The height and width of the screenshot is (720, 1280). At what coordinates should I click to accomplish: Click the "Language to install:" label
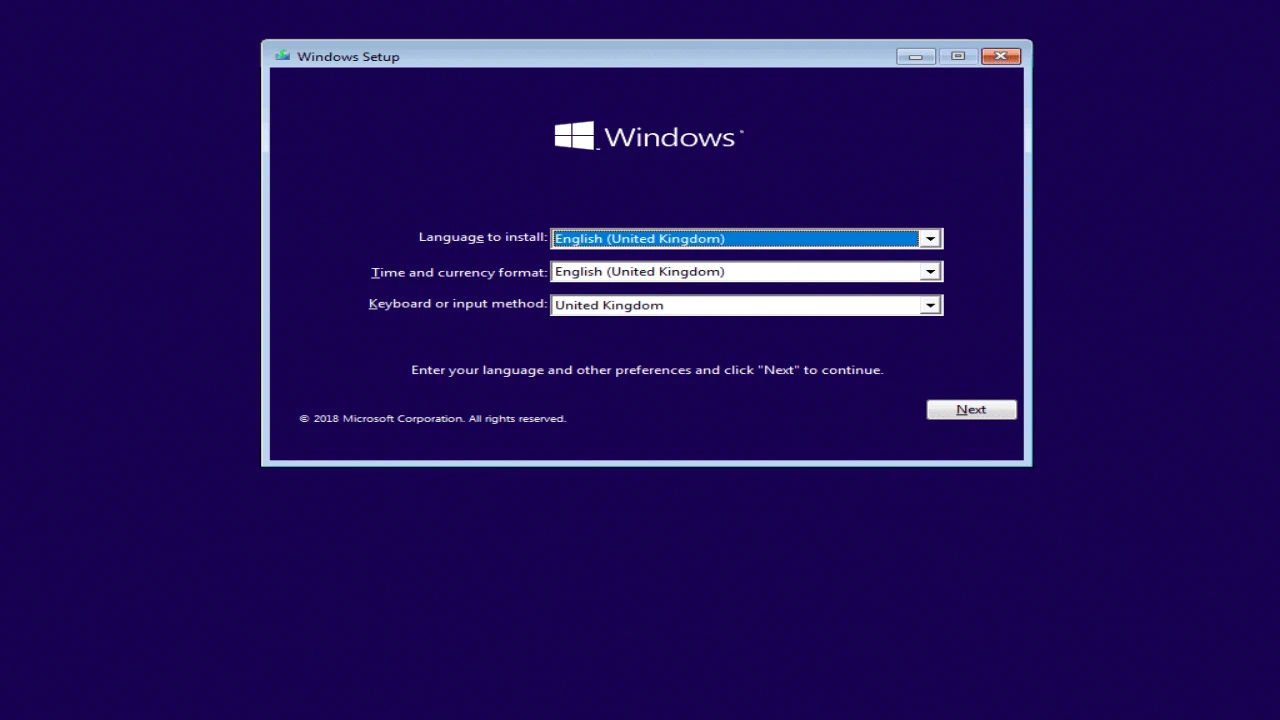tap(482, 238)
